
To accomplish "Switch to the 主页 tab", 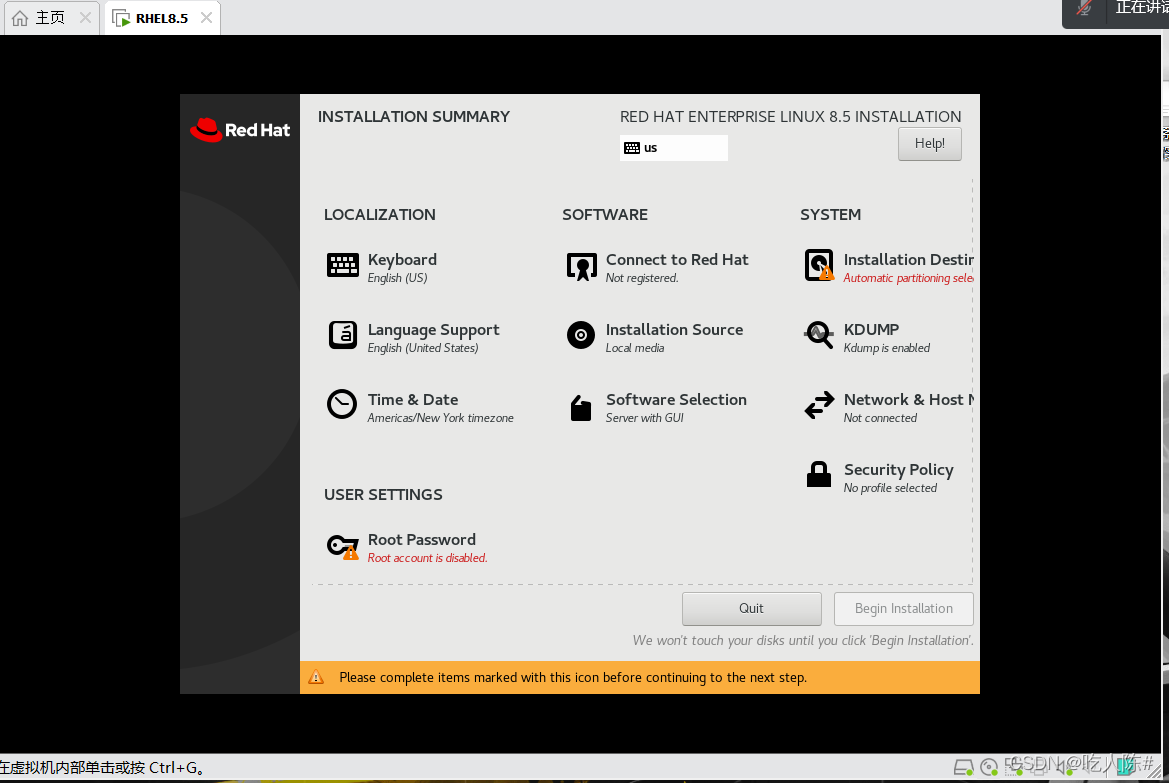I will 51,17.
